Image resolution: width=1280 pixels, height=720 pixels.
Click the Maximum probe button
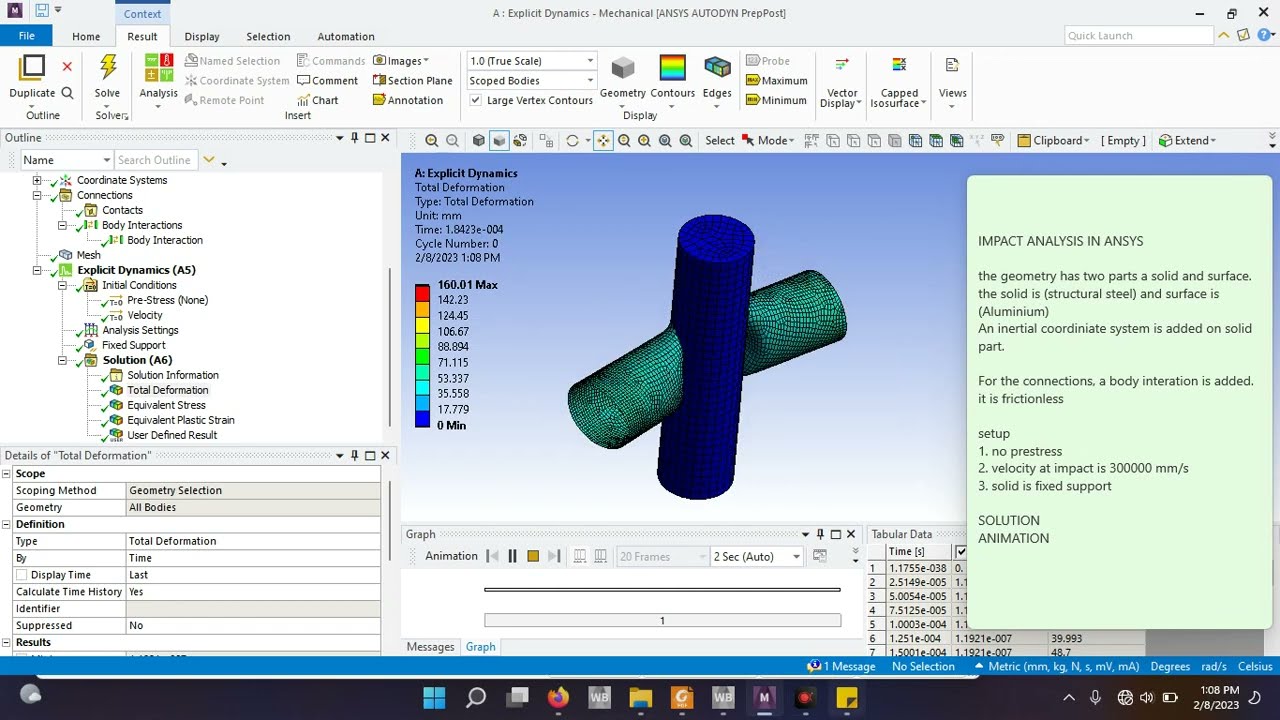coord(776,81)
